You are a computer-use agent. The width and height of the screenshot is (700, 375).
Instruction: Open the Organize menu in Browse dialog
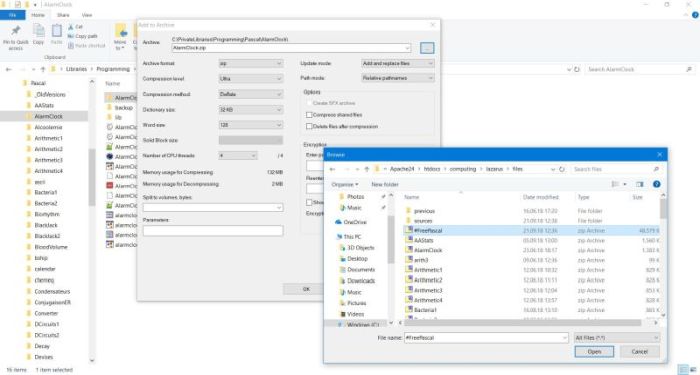click(x=344, y=184)
